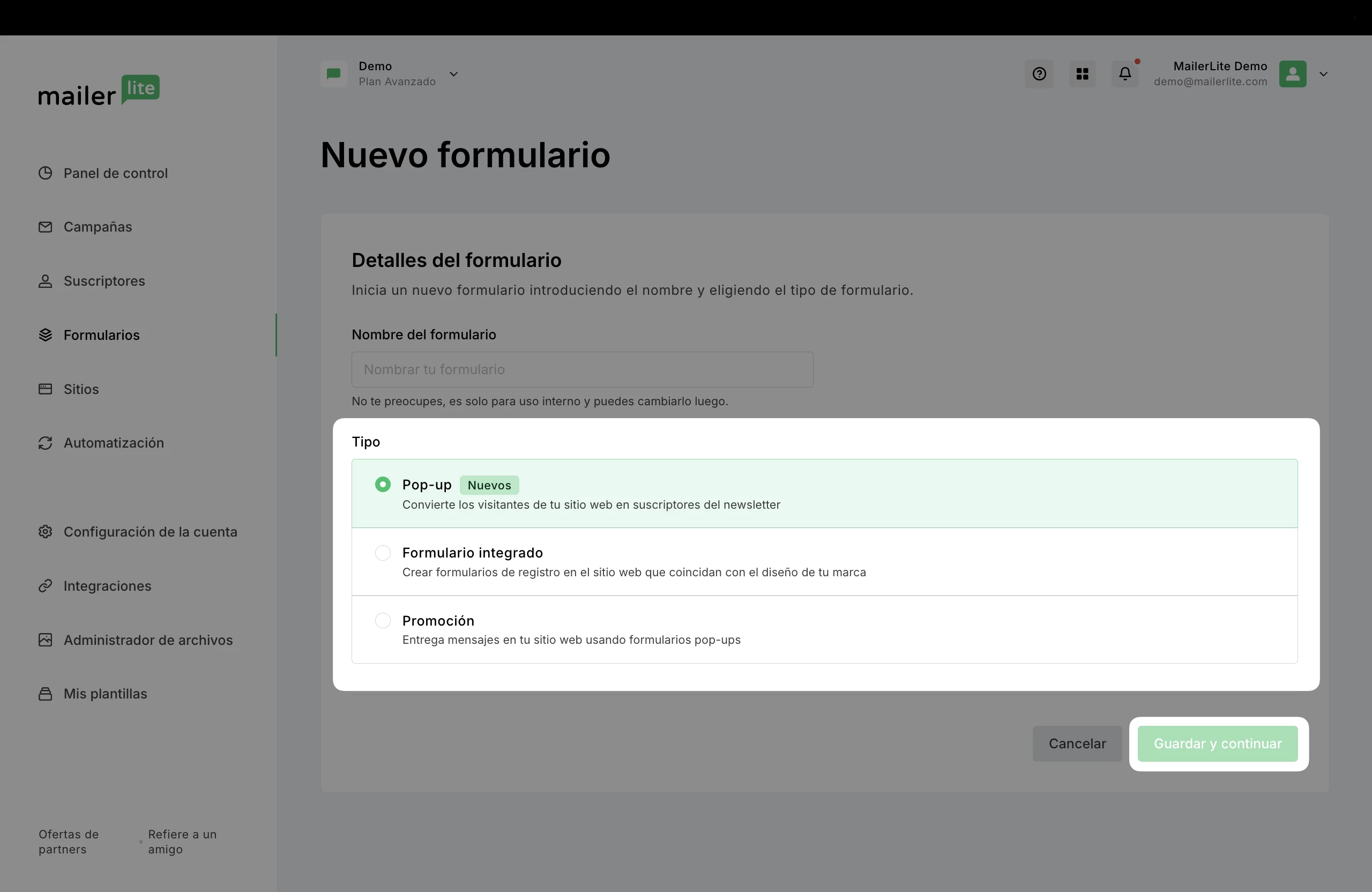Click the help question mark icon
Image resolution: width=1372 pixels, height=892 pixels.
(1039, 74)
